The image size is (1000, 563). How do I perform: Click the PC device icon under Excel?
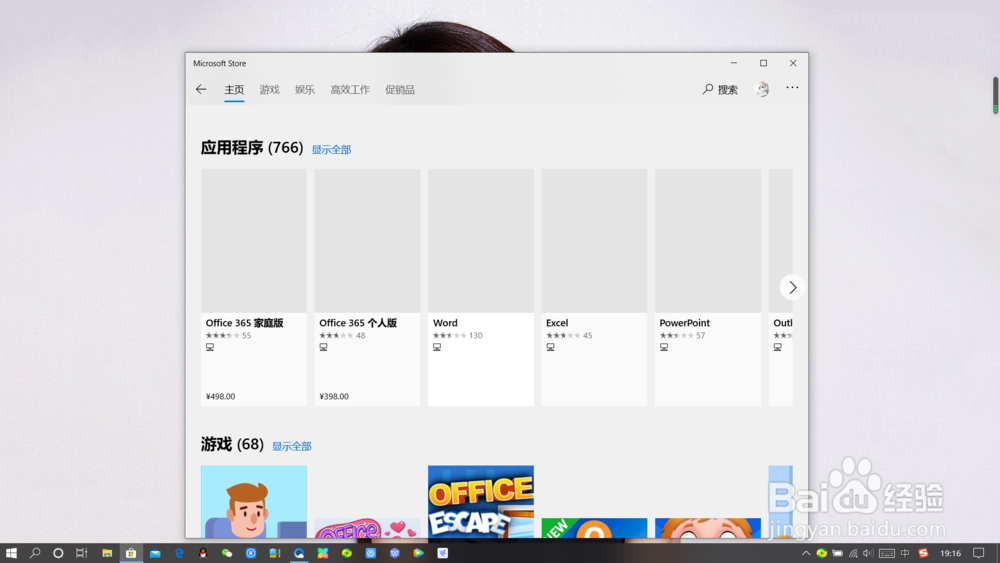point(550,347)
